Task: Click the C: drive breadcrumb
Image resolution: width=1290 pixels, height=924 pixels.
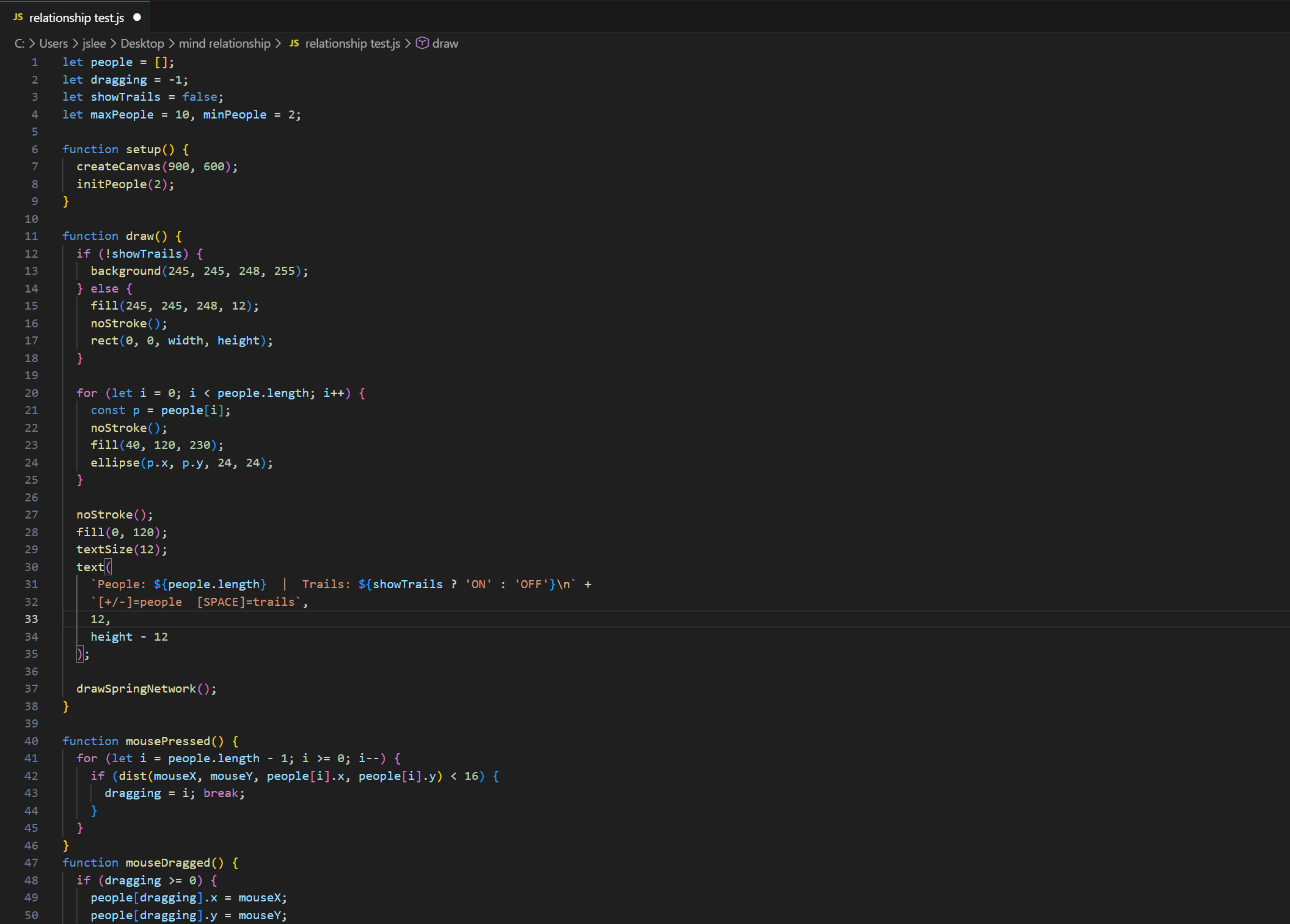Action: pos(19,44)
